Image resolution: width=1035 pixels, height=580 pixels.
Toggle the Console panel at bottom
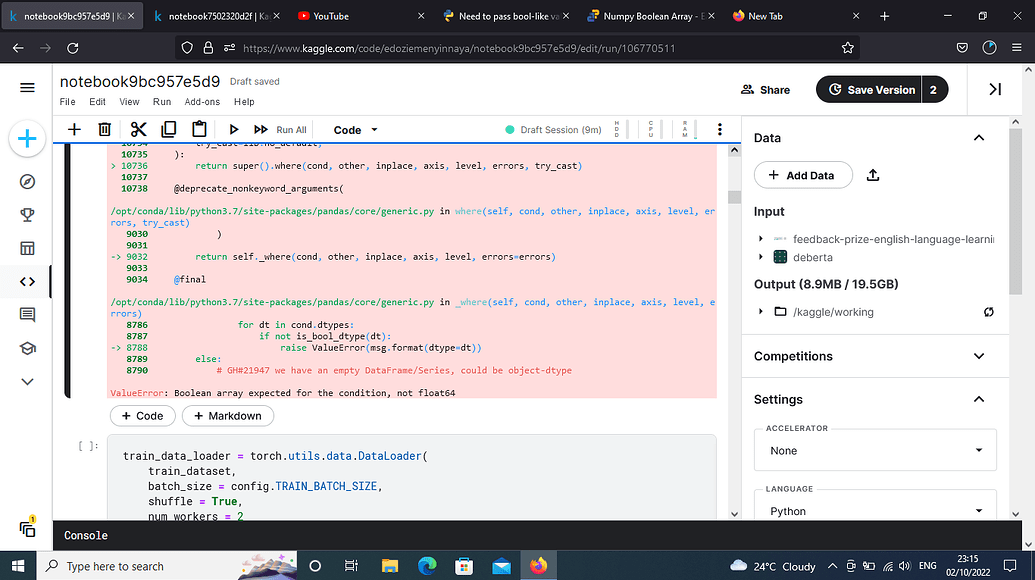[x=86, y=535]
